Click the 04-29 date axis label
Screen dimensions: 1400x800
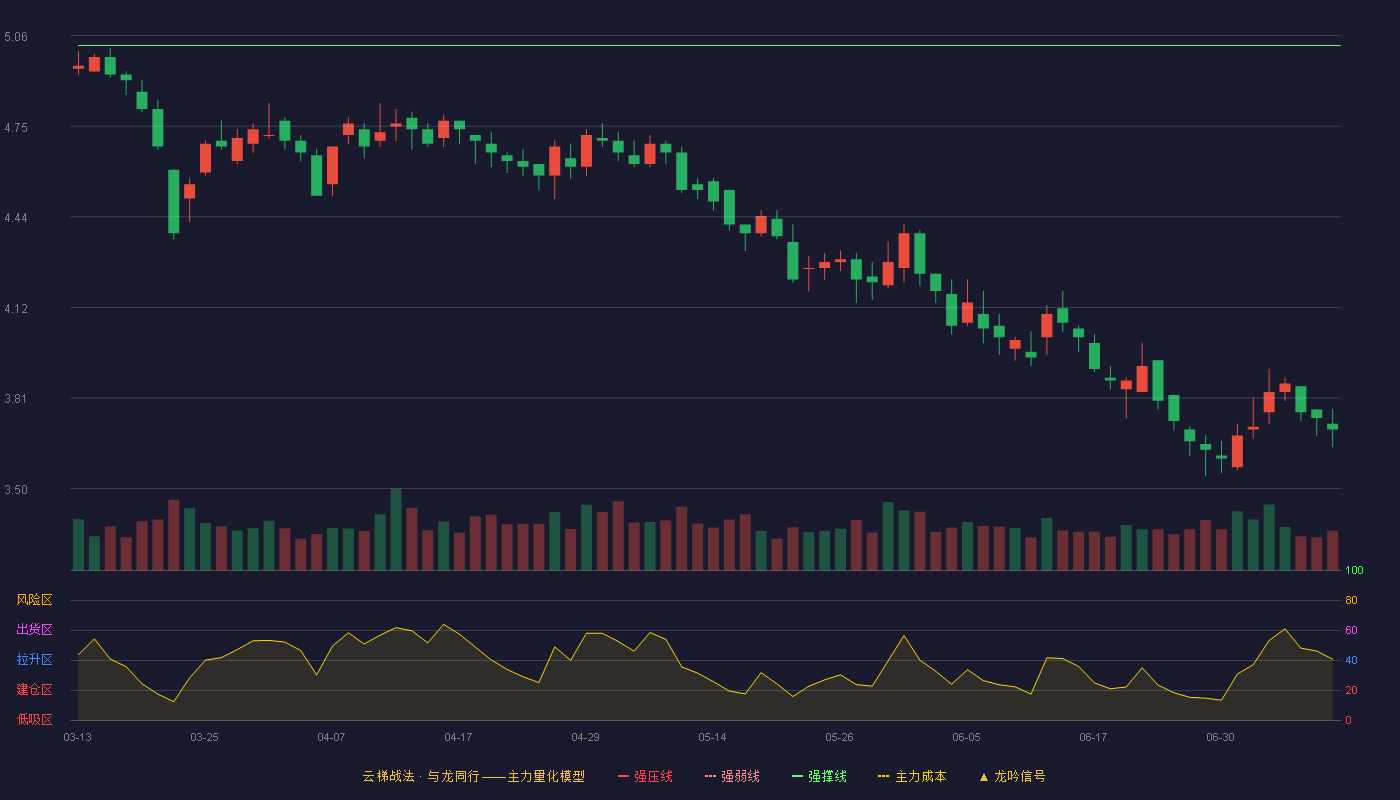click(x=585, y=737)
